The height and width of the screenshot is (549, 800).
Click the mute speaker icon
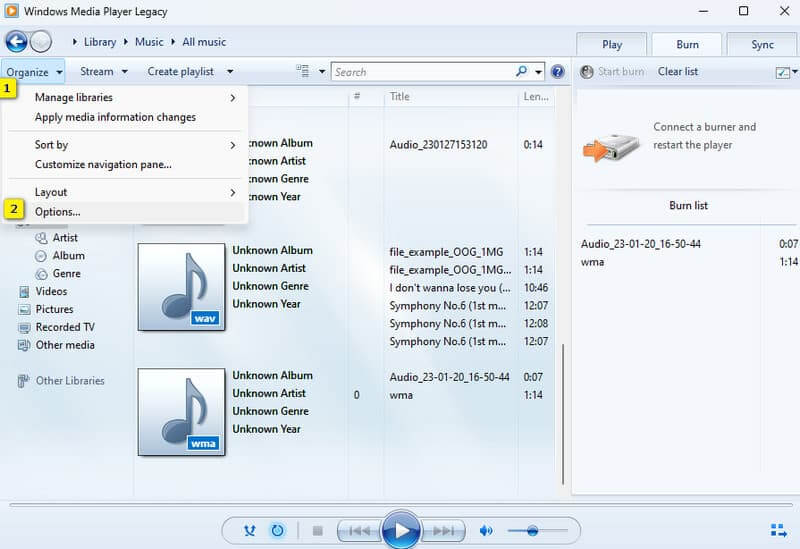pos(486,531)
